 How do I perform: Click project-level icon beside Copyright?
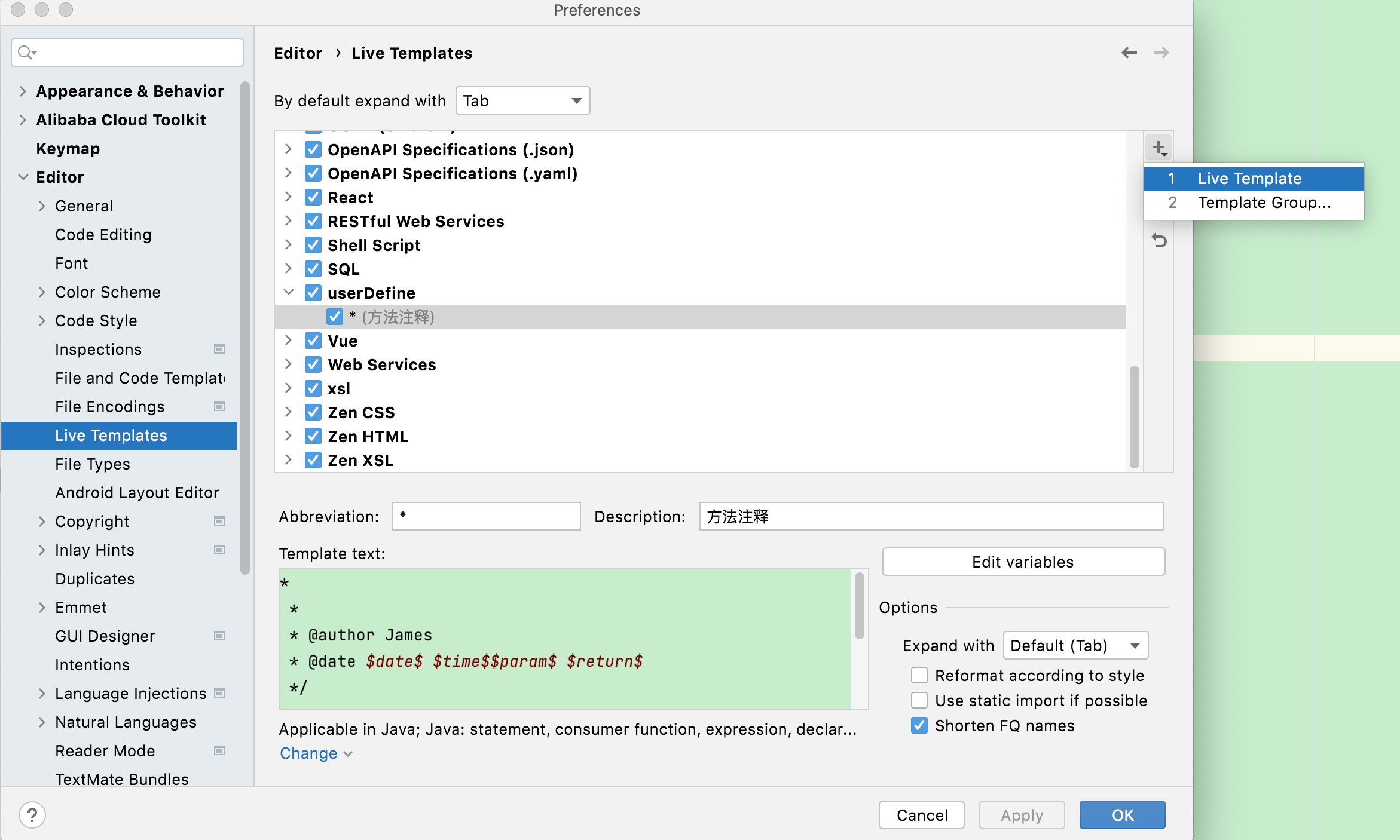tap(219, 521)
